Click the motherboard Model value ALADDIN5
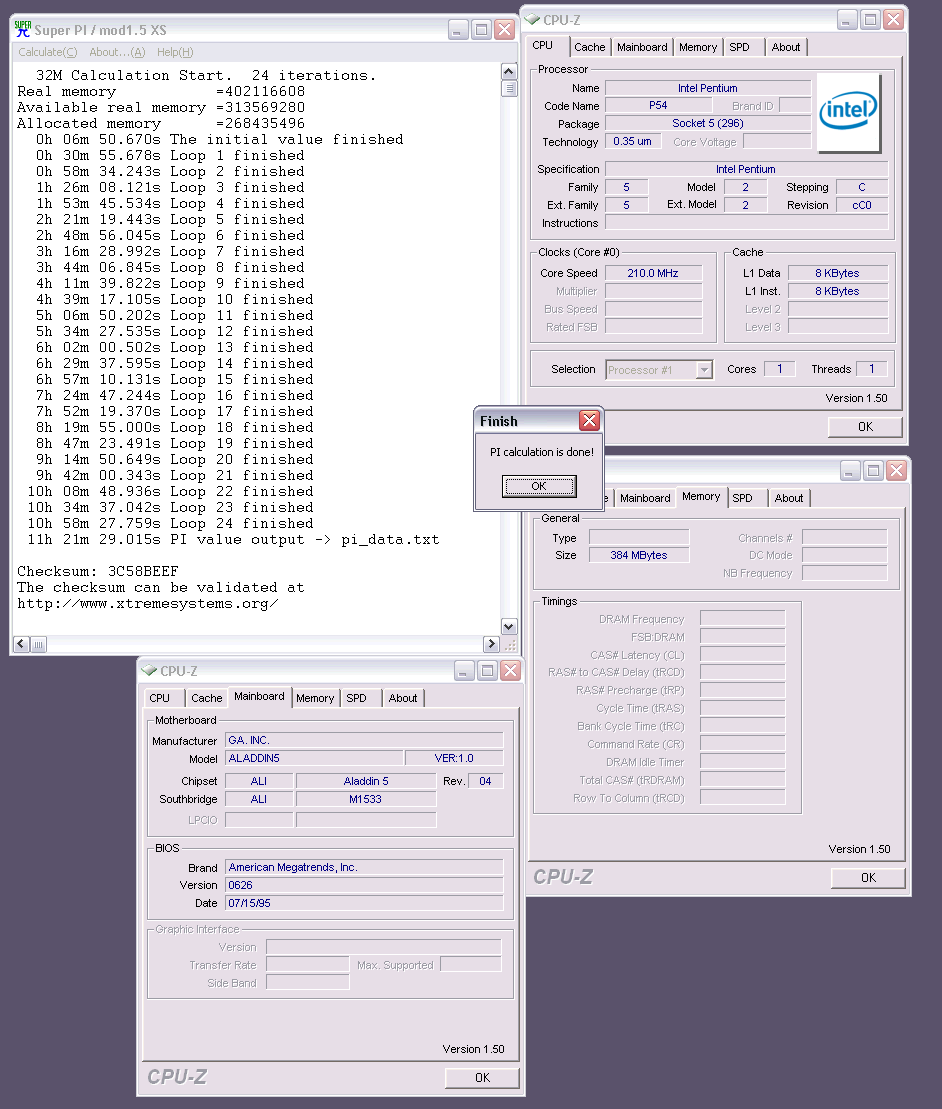 coord(314,758)
